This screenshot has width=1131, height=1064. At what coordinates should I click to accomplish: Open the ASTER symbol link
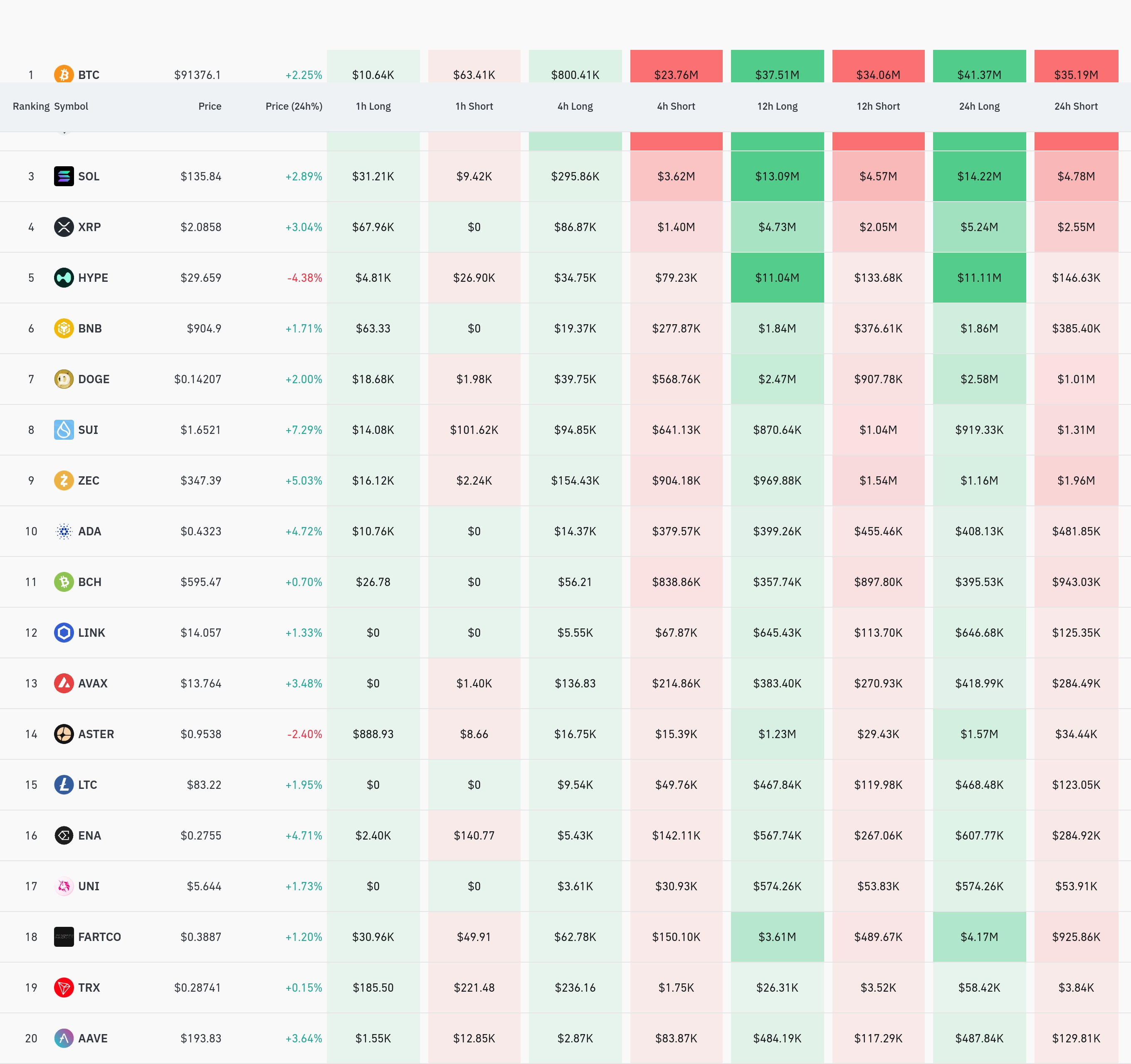point(96,734)
